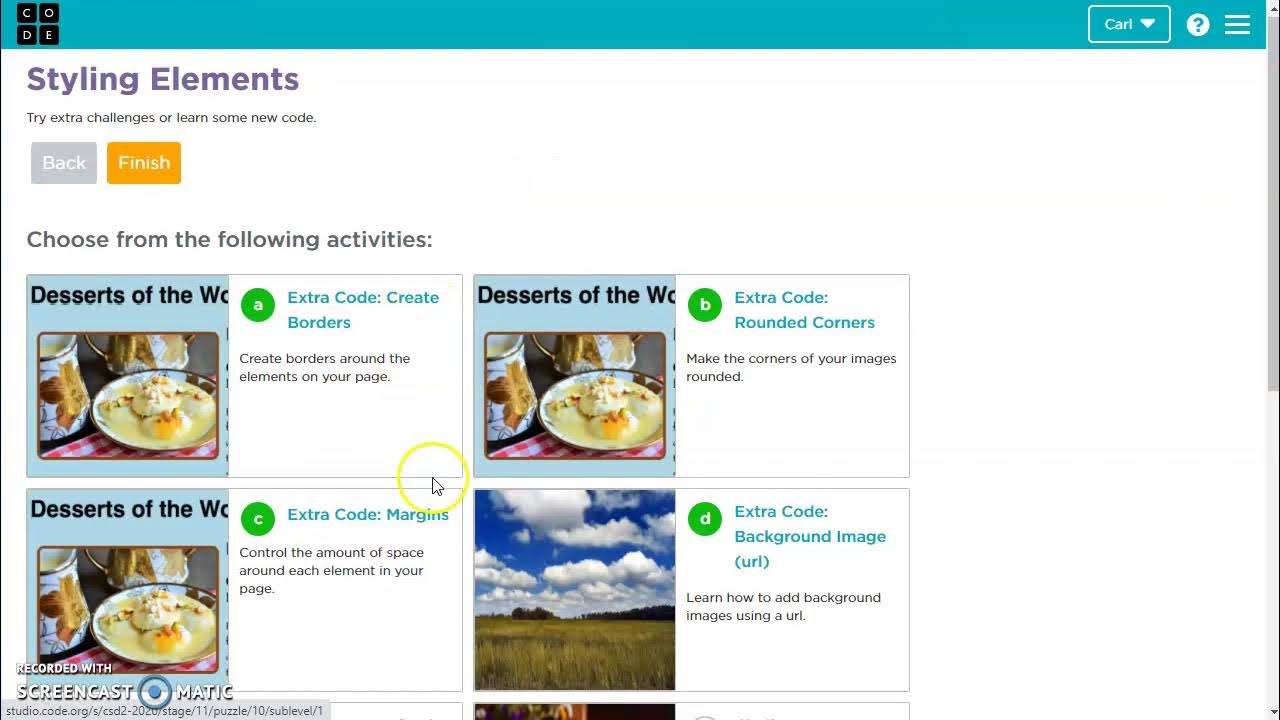Click the Rounded Corners activity thumbnail
The image size is (1280, 720).
tap(575, 376)
